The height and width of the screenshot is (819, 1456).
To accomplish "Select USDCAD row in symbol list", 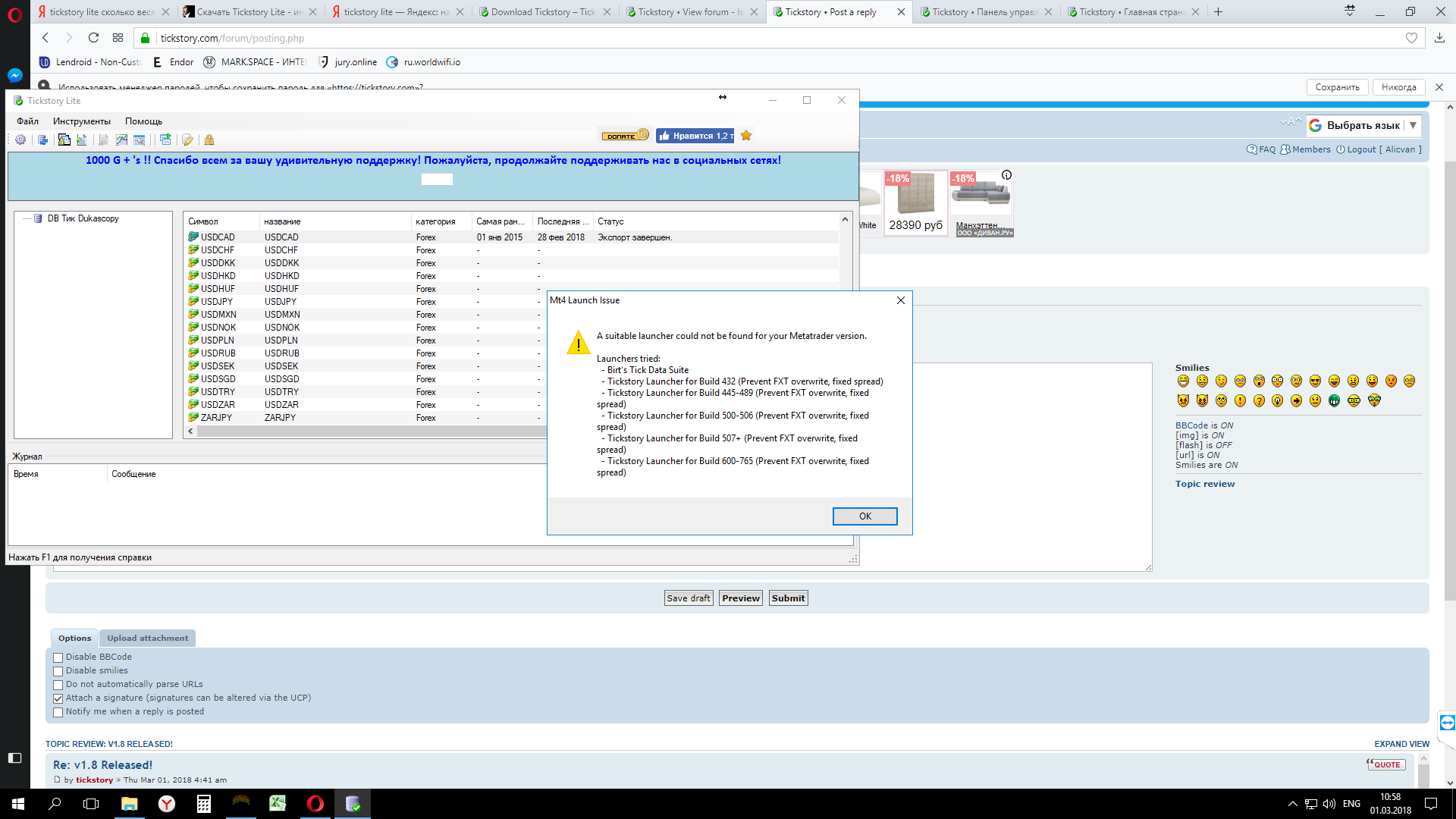I will [513, 237].
